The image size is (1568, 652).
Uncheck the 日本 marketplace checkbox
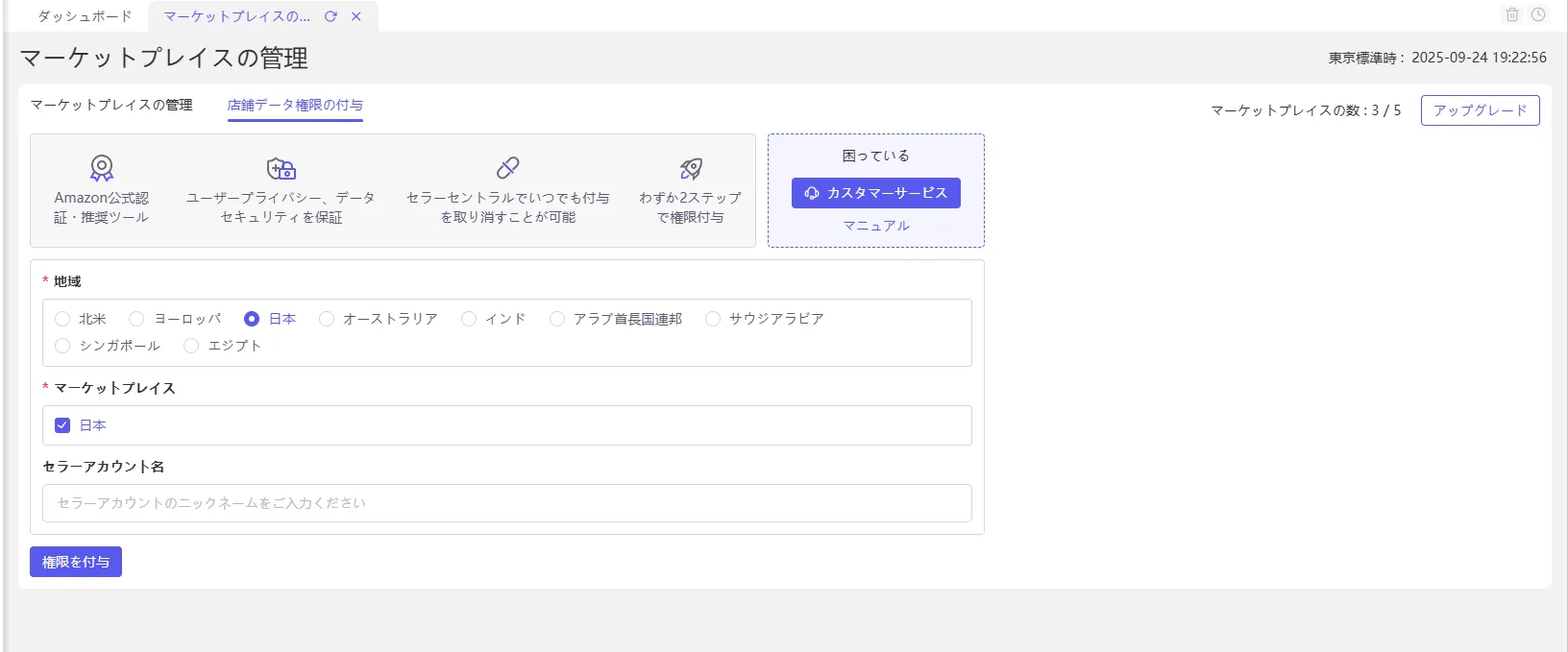pyautogui.click(x=62, y=425)
